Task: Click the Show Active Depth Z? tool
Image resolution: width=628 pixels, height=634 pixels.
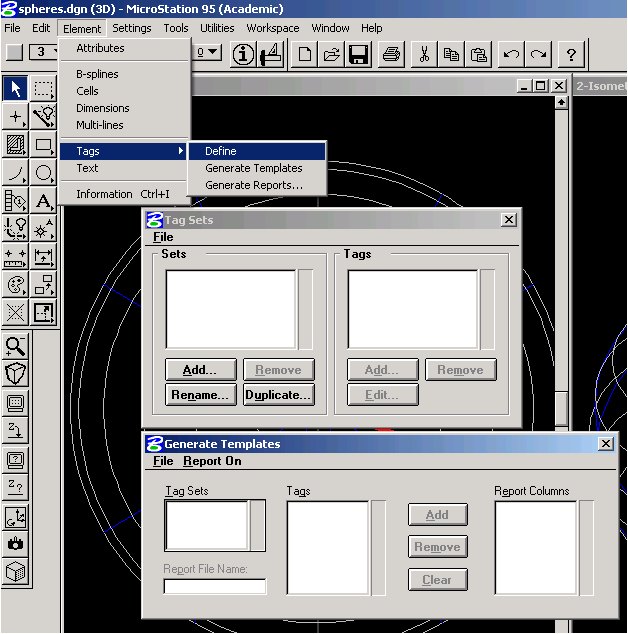Action: 15,487
